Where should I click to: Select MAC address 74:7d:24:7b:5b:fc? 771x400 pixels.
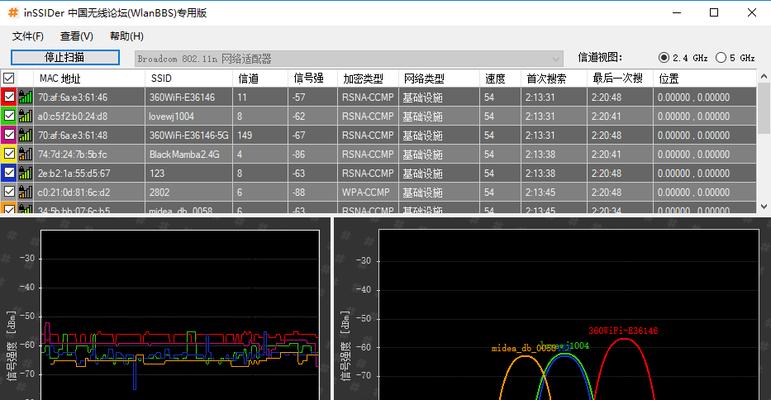(x=73, y=154)
